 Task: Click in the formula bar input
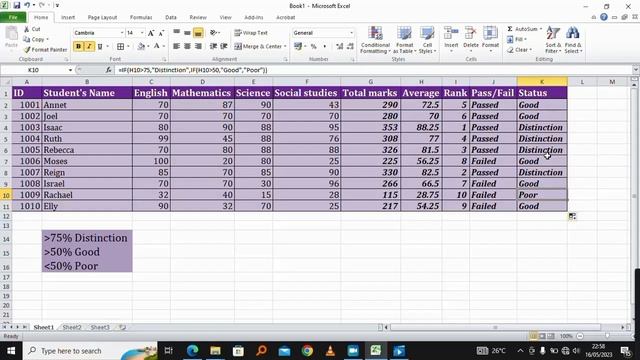373,70
